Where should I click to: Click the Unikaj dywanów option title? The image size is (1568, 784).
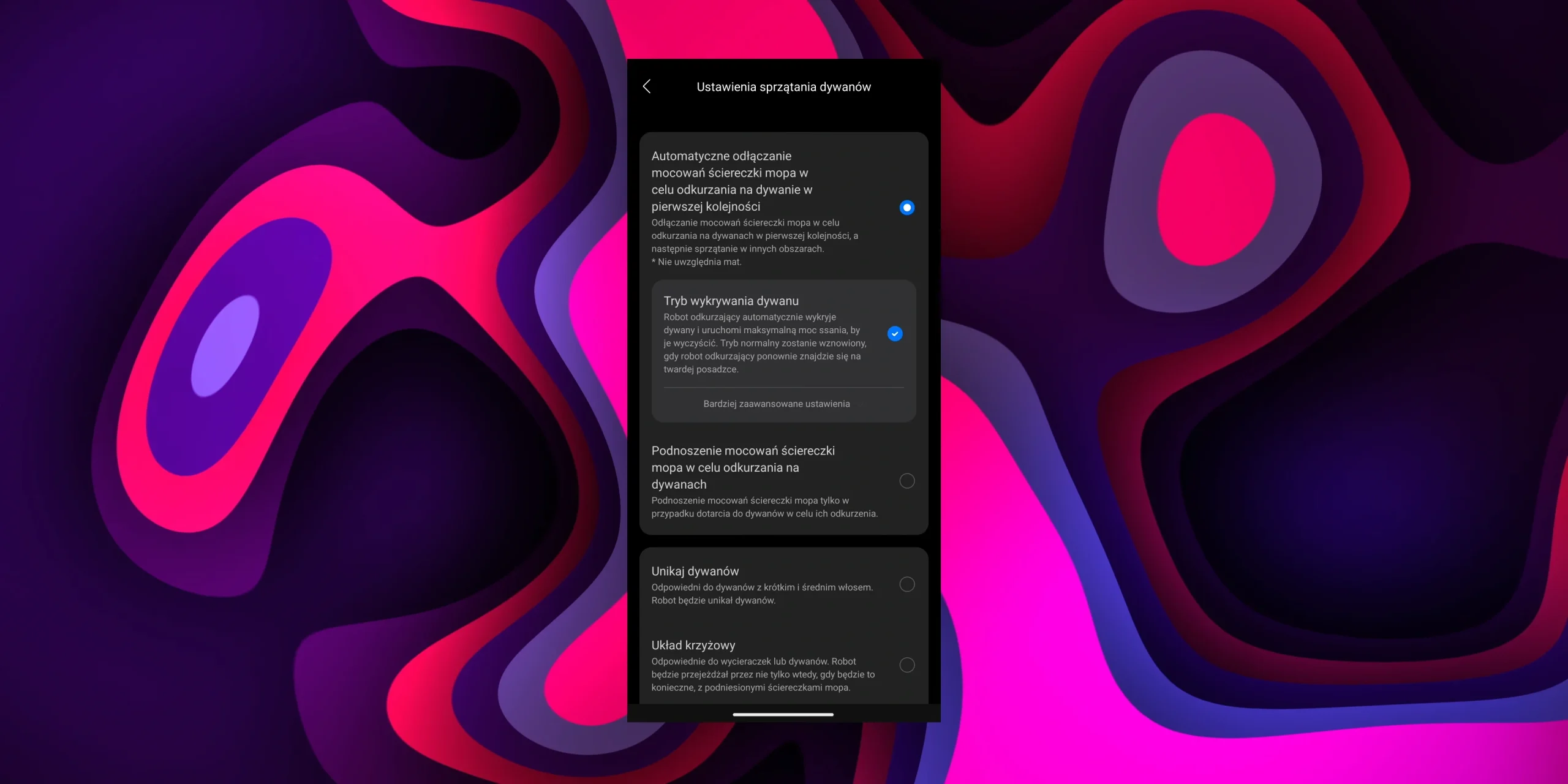[695, 571]
